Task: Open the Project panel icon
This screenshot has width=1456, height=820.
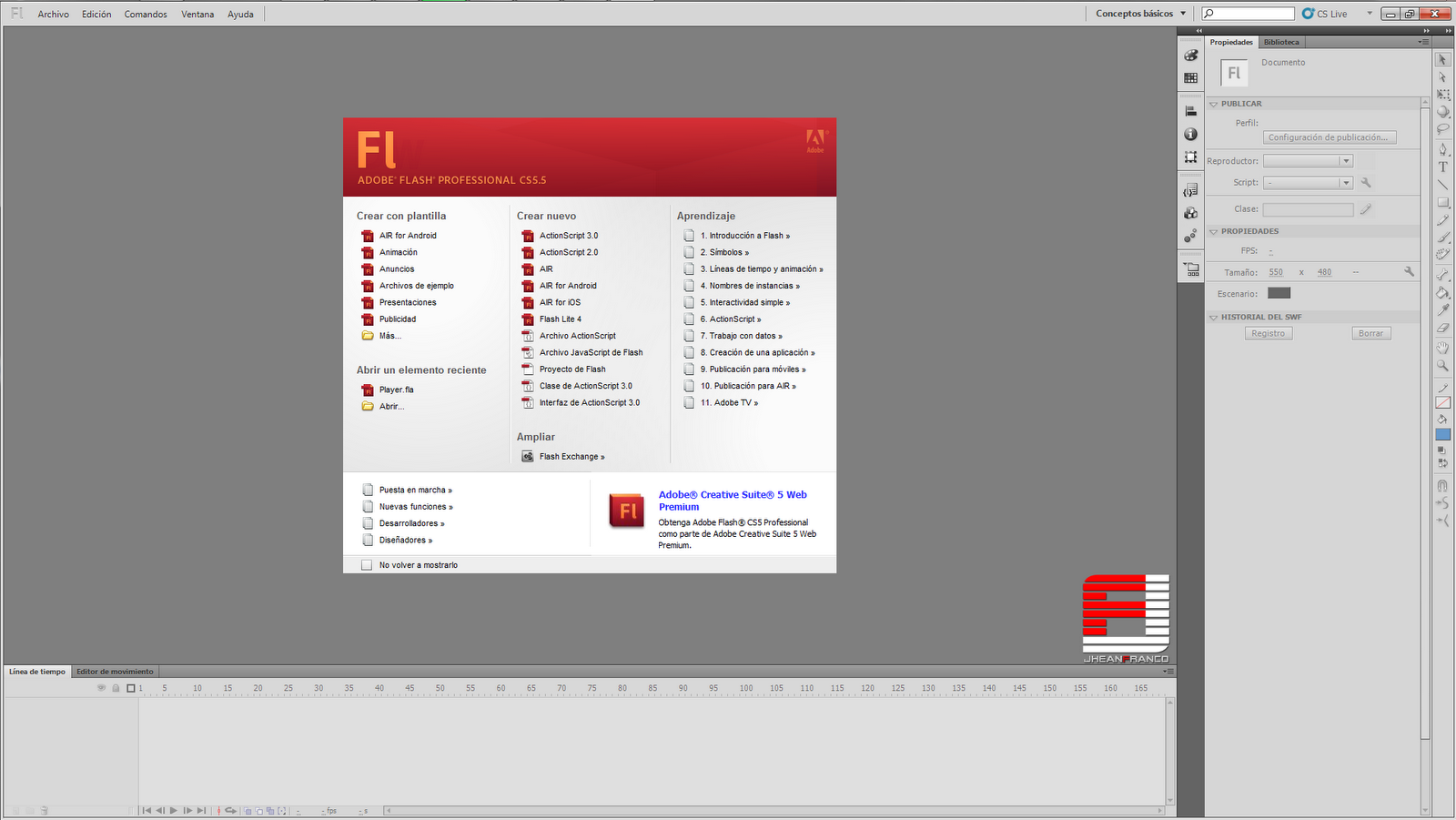Action: pos(1190,269)
